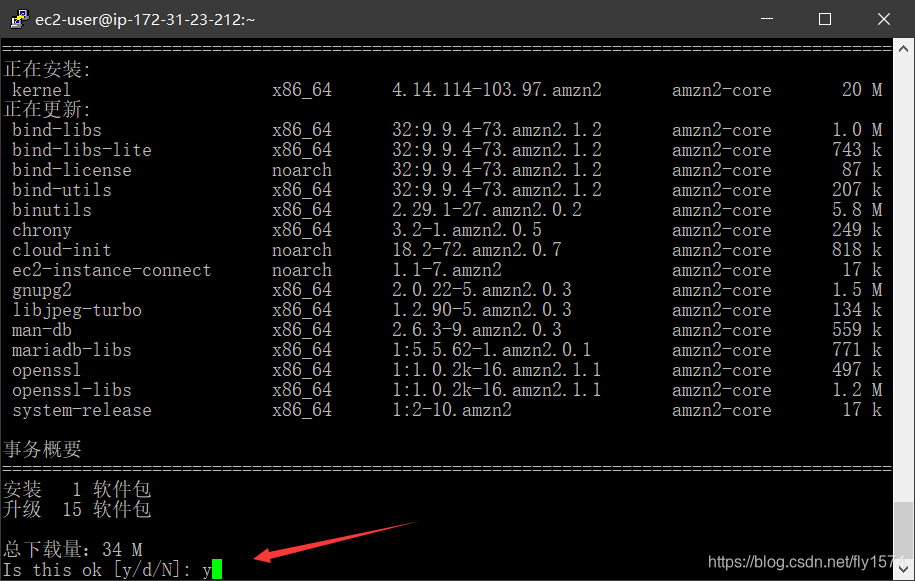Click the 'kernel' package name
This screenshot has height=581, width=915.
click(41, 90)
